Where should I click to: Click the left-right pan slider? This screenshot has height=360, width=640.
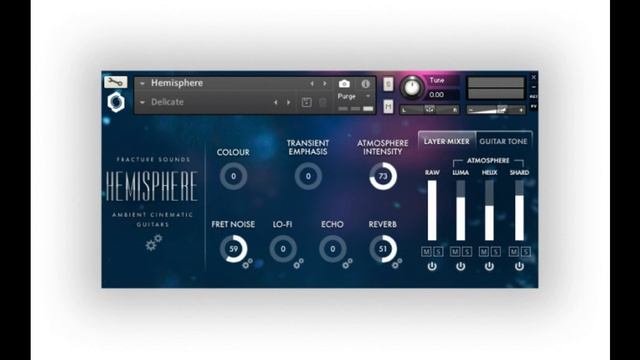point(429,110)
